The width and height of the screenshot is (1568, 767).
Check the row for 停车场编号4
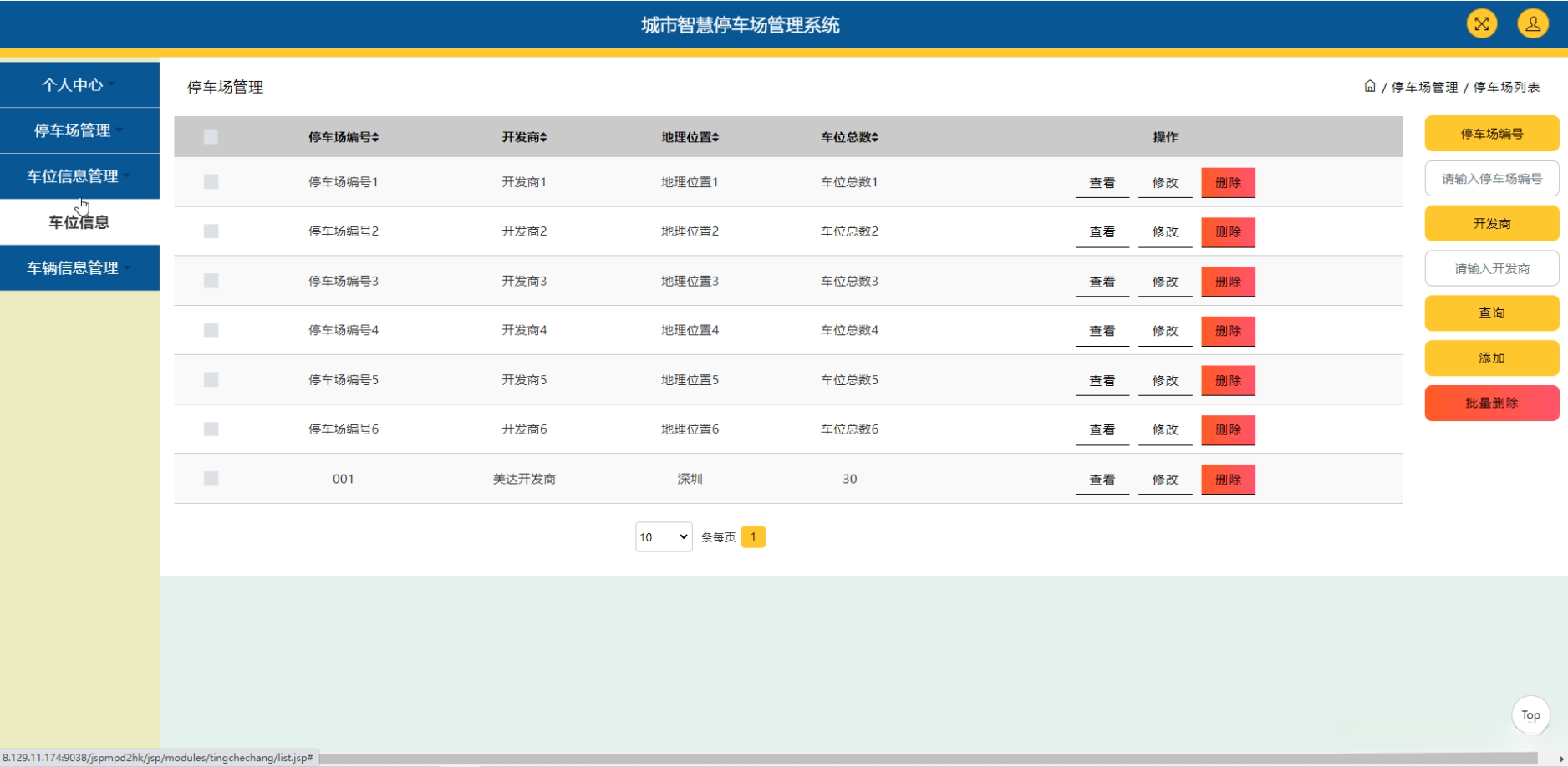coord(211,330)
